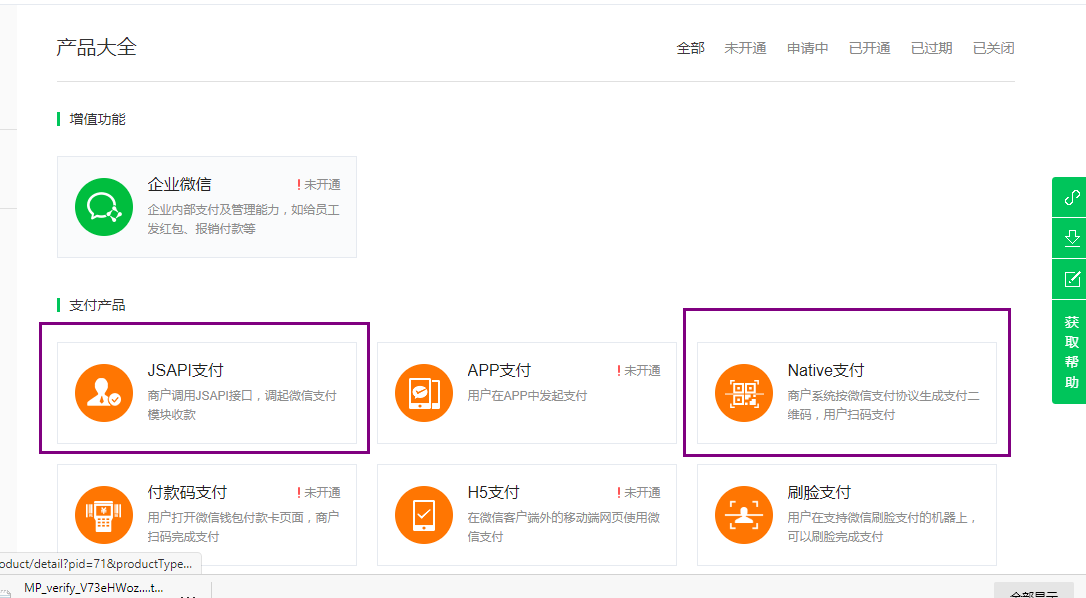Click the 未开通 status on 企业微信 card
This screenshot has height=598, width=1086.
[x=319, y=185]
